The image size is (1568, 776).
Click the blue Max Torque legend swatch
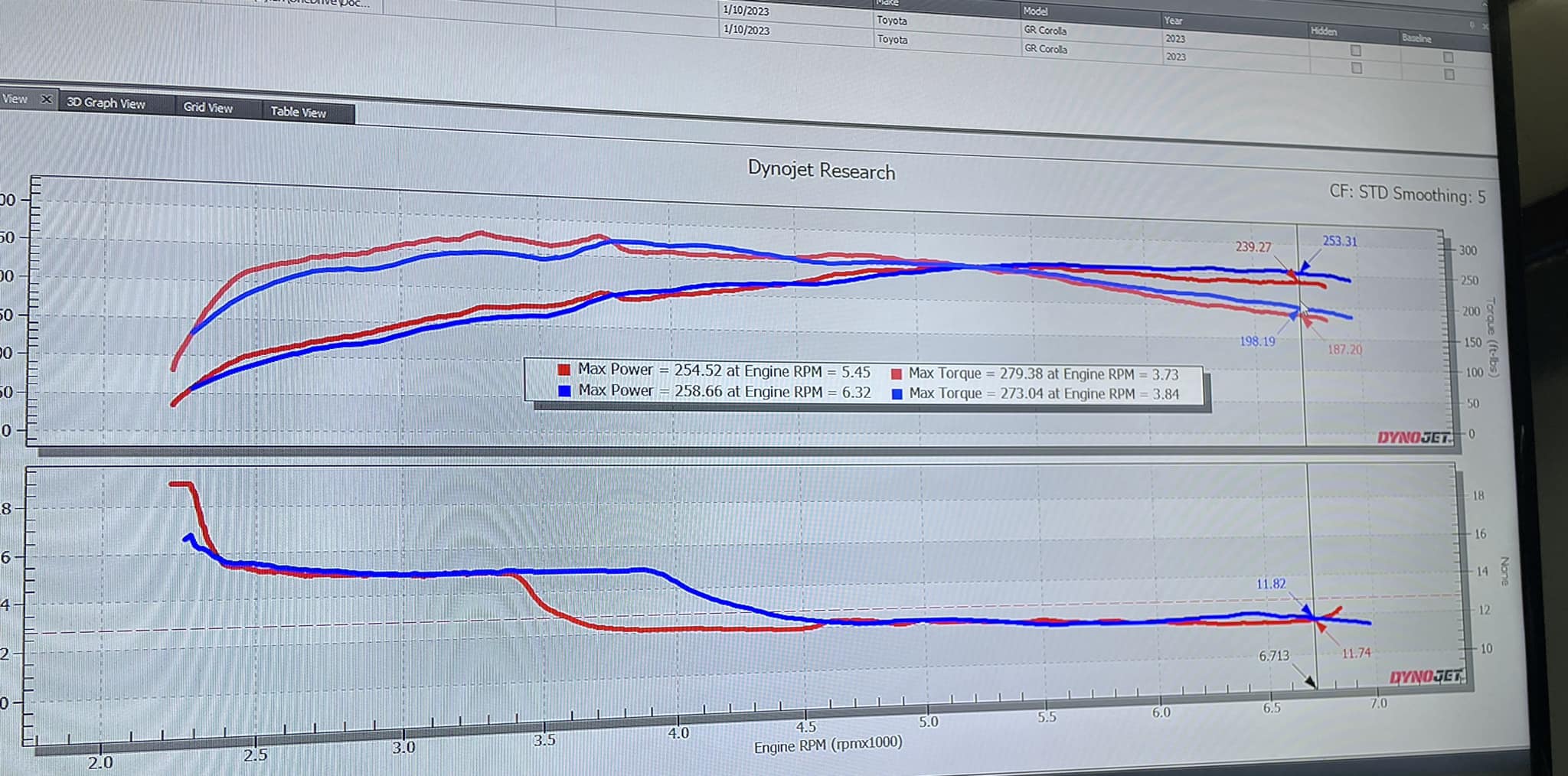pos(897,394)
